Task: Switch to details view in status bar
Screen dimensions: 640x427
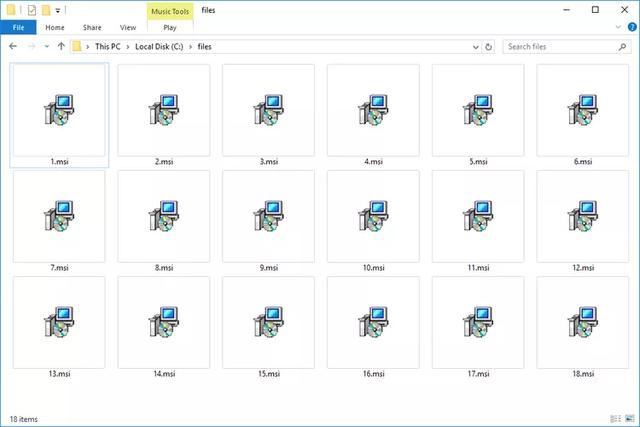Action: point(612,417)
